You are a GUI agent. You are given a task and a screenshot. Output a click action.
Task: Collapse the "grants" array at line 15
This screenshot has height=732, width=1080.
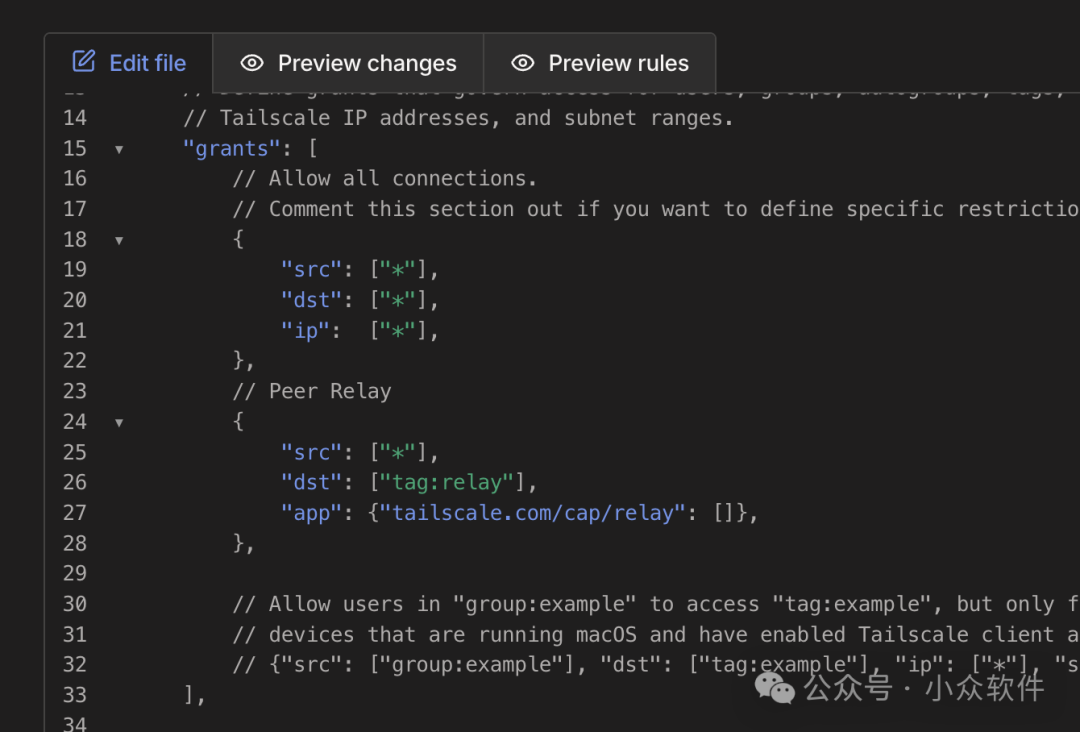click(x=119, y=149)
